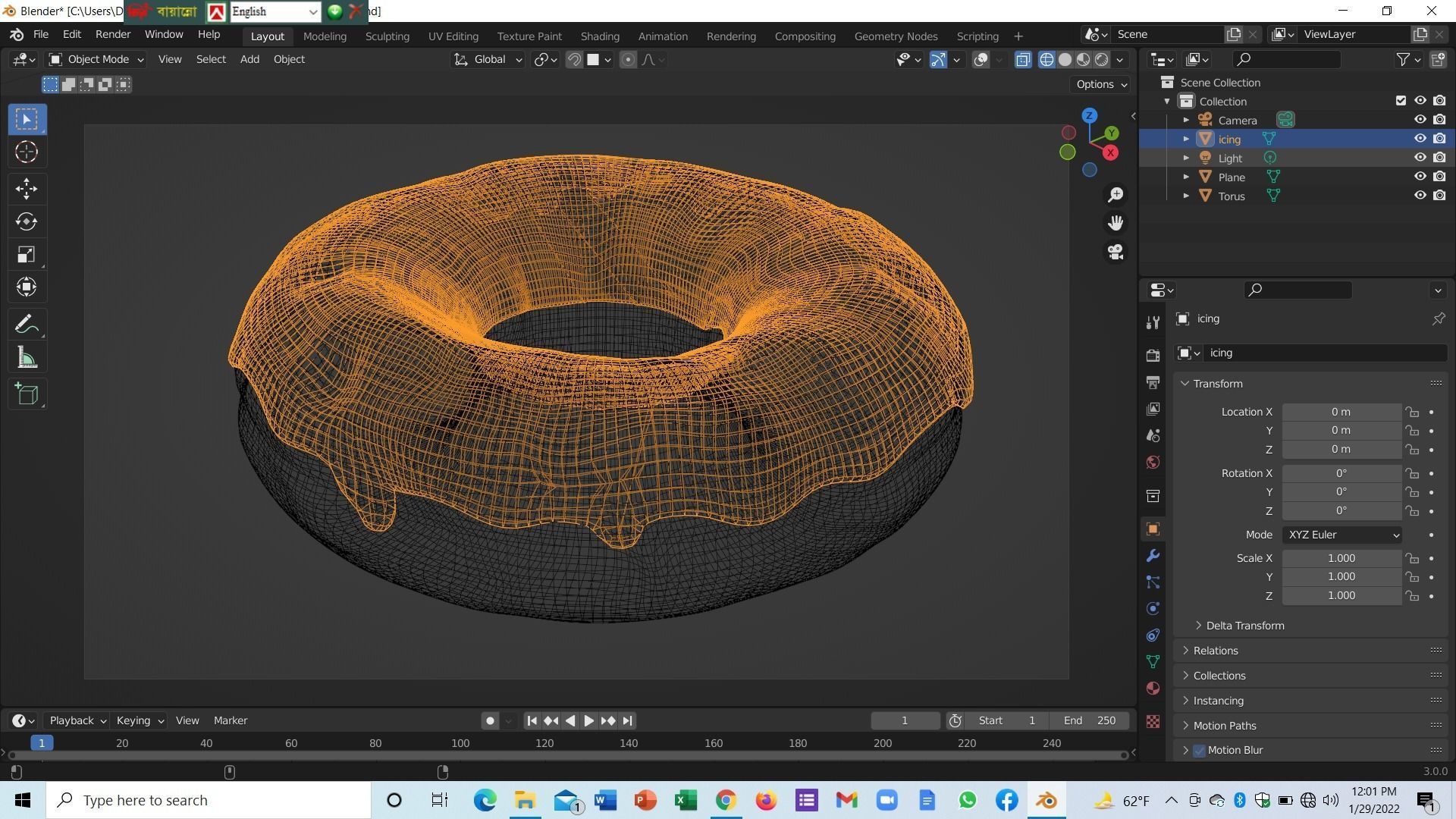The width and height of the screenshot is (1456, 819).
Task: Open the Playback dropdown menu
Action: pyautogui.click(x=77, y=720)
